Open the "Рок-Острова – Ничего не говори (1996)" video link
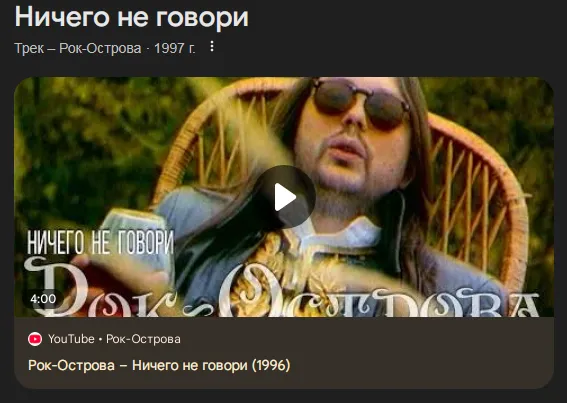 click(x=159, y=365)
